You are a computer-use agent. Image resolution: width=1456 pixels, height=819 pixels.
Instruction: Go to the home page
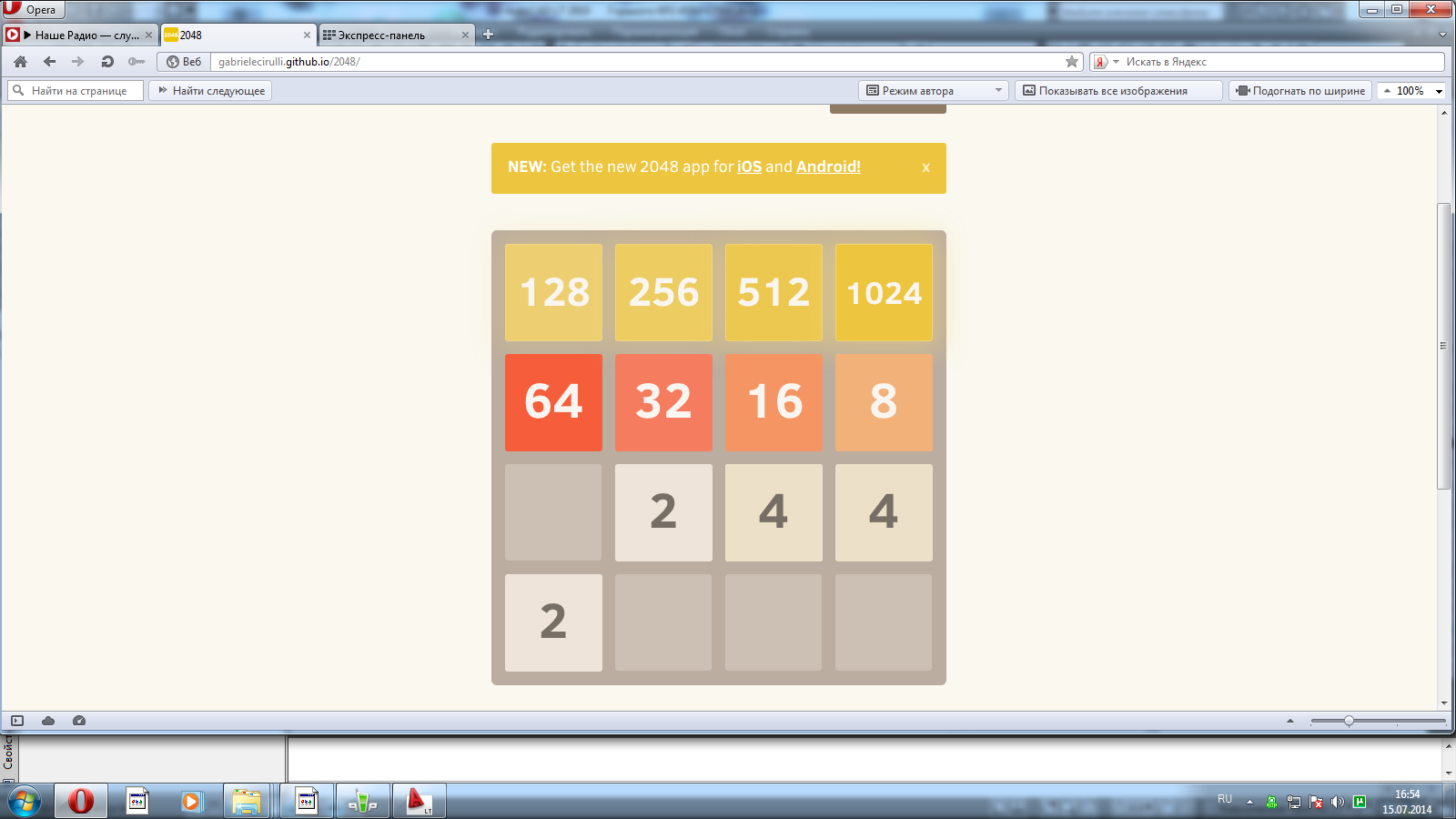pos(21,61)
